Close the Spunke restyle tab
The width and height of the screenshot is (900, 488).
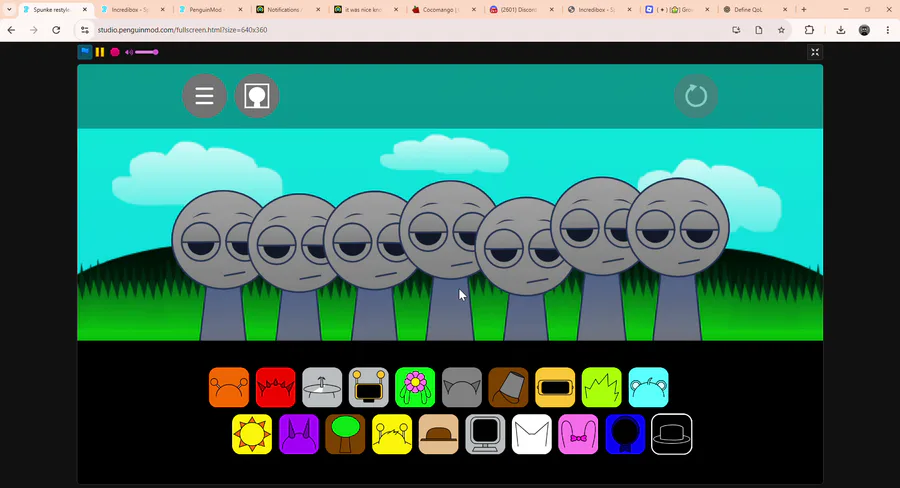(85, 10)
